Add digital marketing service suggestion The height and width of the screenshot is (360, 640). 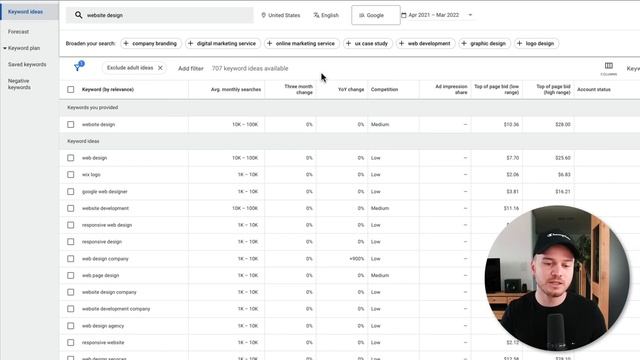coord(223,43)
